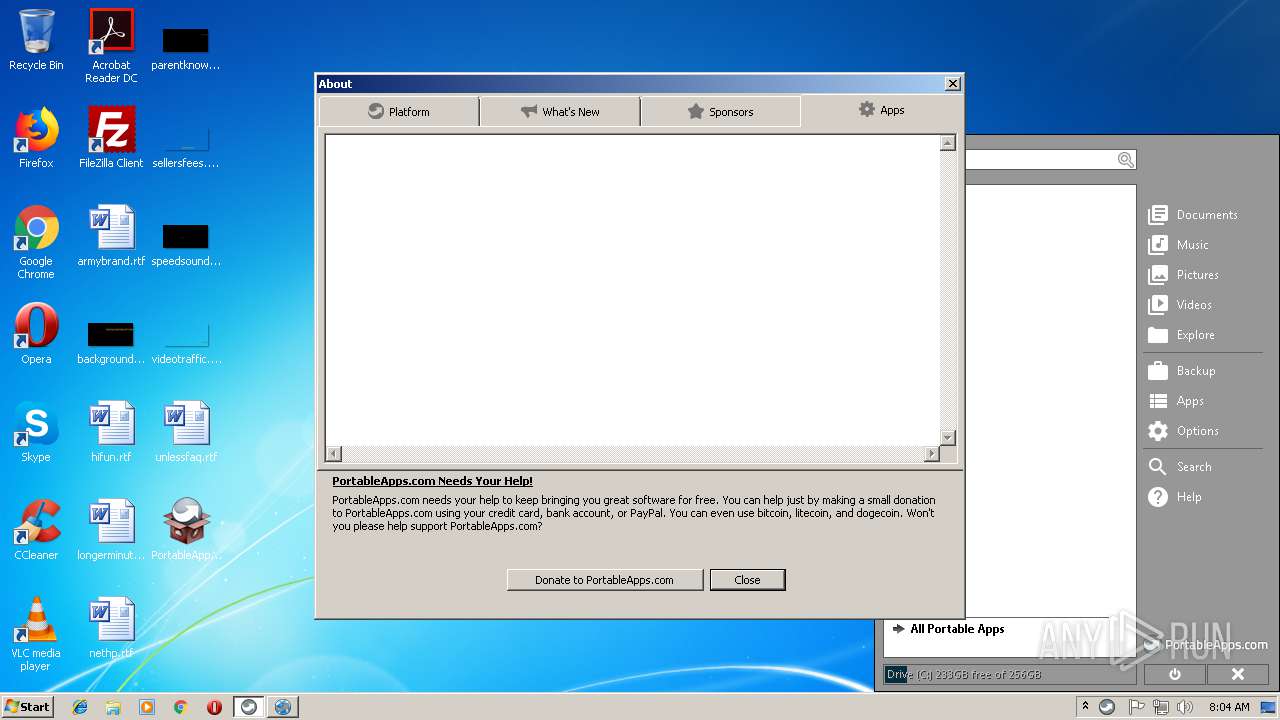Click the PortableApps.com logo in menu

pos(1207,645)
